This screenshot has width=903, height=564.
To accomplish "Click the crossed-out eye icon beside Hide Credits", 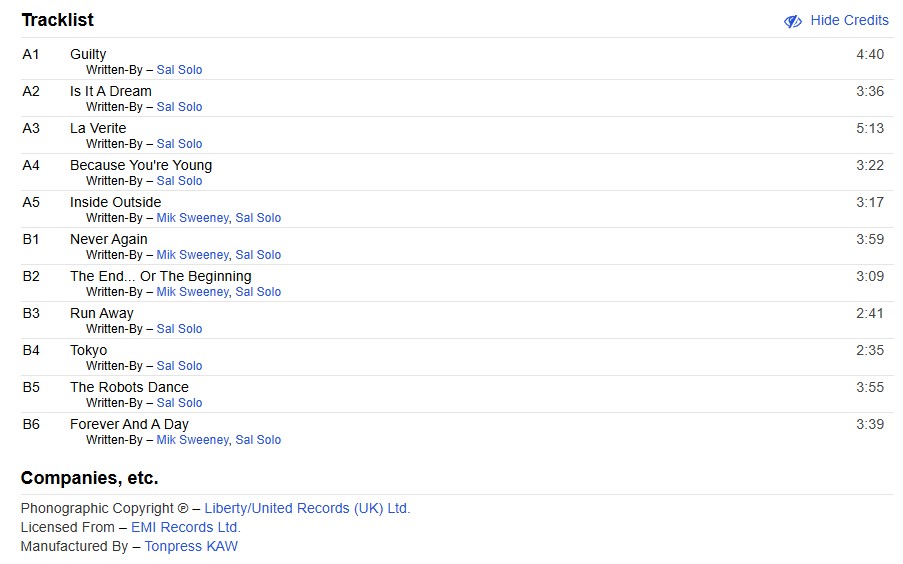I will (793, 21).
